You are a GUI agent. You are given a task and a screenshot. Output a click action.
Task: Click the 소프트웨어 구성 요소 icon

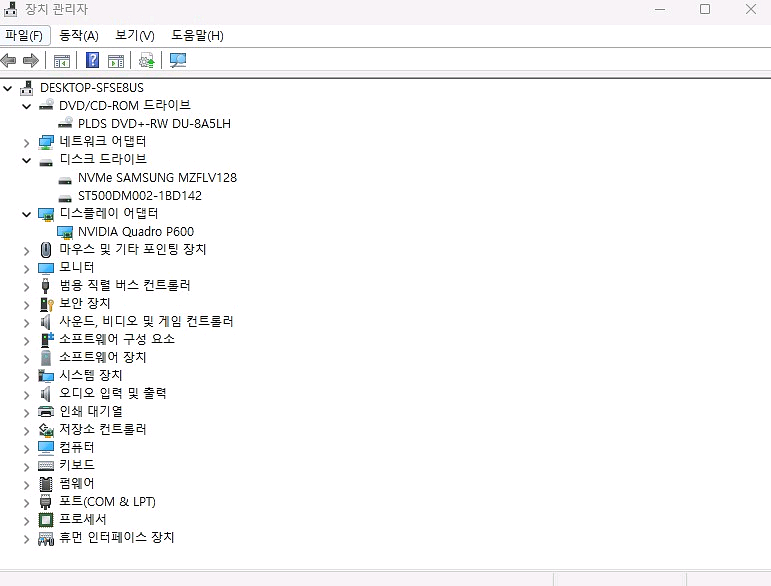point(46,339)
